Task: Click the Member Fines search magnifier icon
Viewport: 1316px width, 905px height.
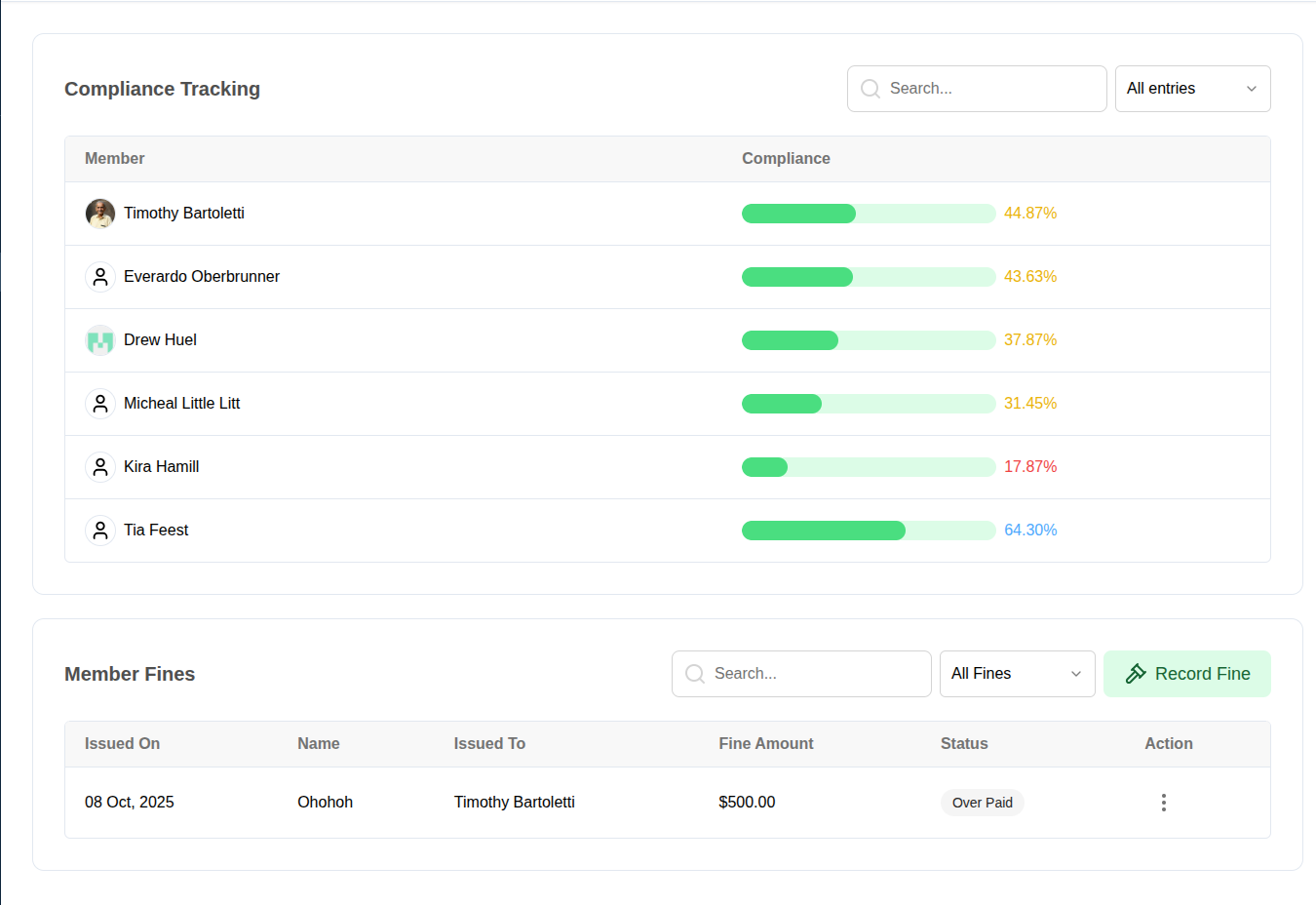Action: (x=695, y=674)
